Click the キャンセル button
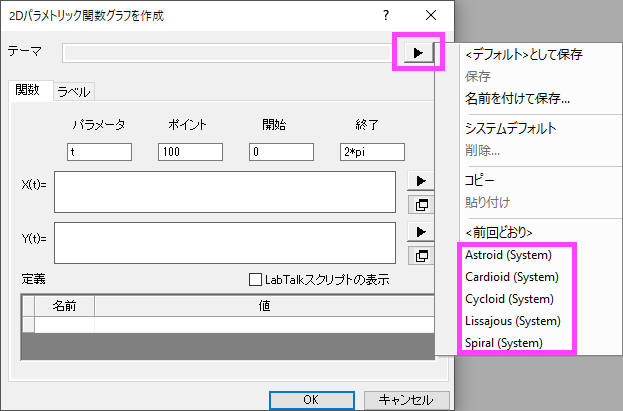Image resolution: width=623 pixels, height=411 pixels. coord(406,399)
